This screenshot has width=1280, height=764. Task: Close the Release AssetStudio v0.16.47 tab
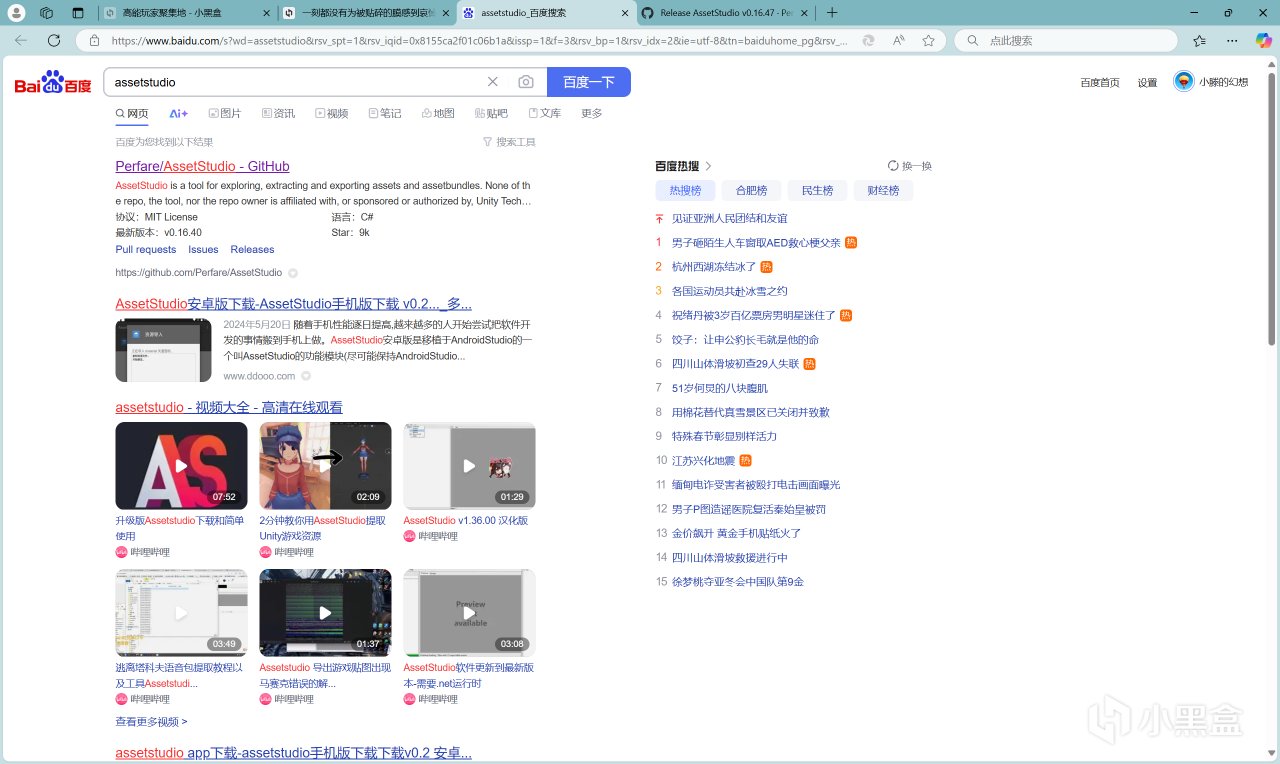pyautogui.click(x=803, y=13)
